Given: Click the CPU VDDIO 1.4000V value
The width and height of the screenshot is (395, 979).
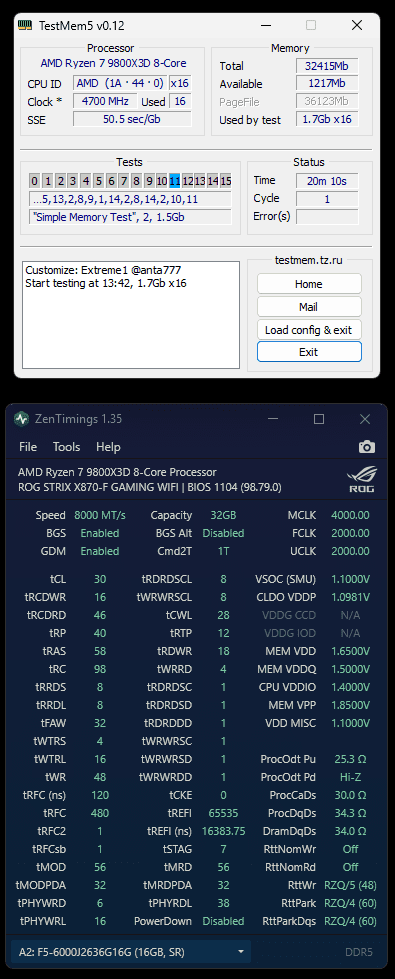Looking at the screenshot, I should point(350,687).
